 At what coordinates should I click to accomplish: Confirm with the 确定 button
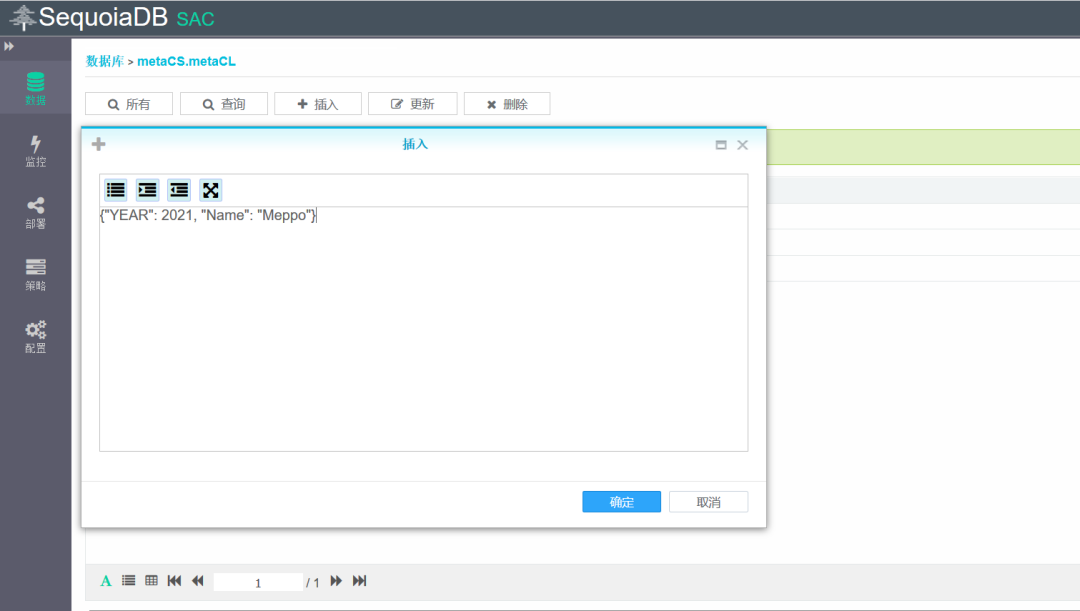(x=621, y=502)
